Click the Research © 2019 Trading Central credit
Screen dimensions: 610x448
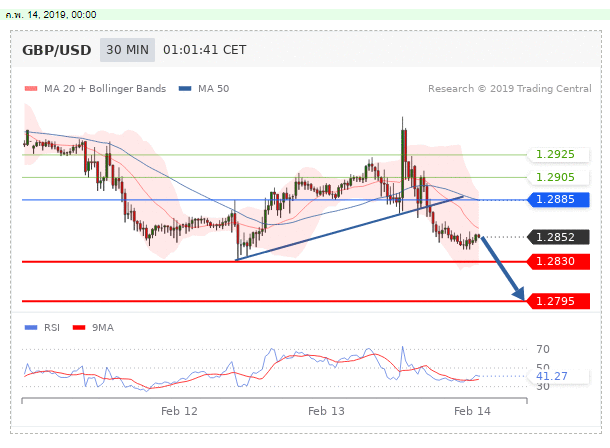click(510, 89)
